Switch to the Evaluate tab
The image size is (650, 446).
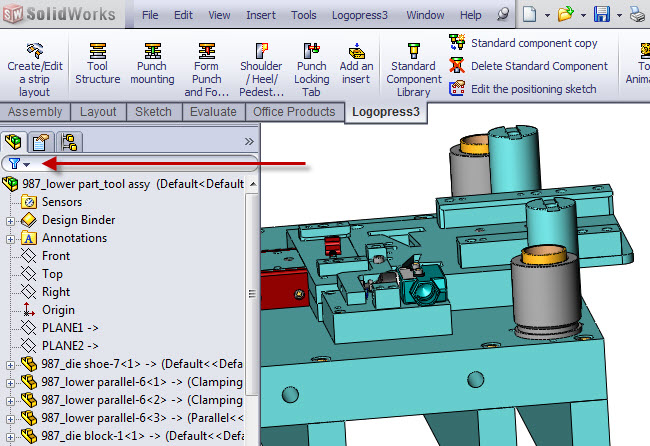coord(213,112)
